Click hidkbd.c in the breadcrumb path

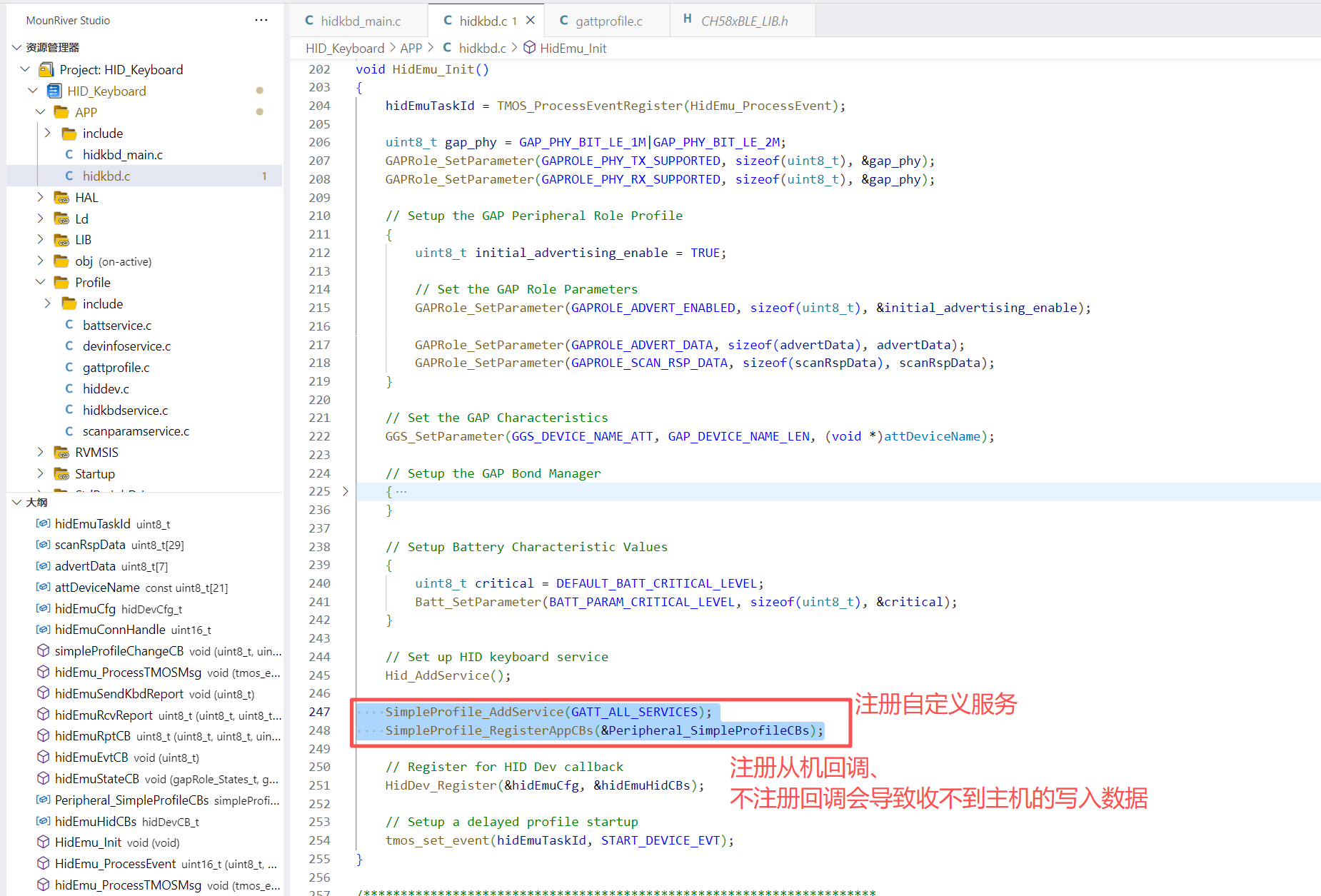482,48
